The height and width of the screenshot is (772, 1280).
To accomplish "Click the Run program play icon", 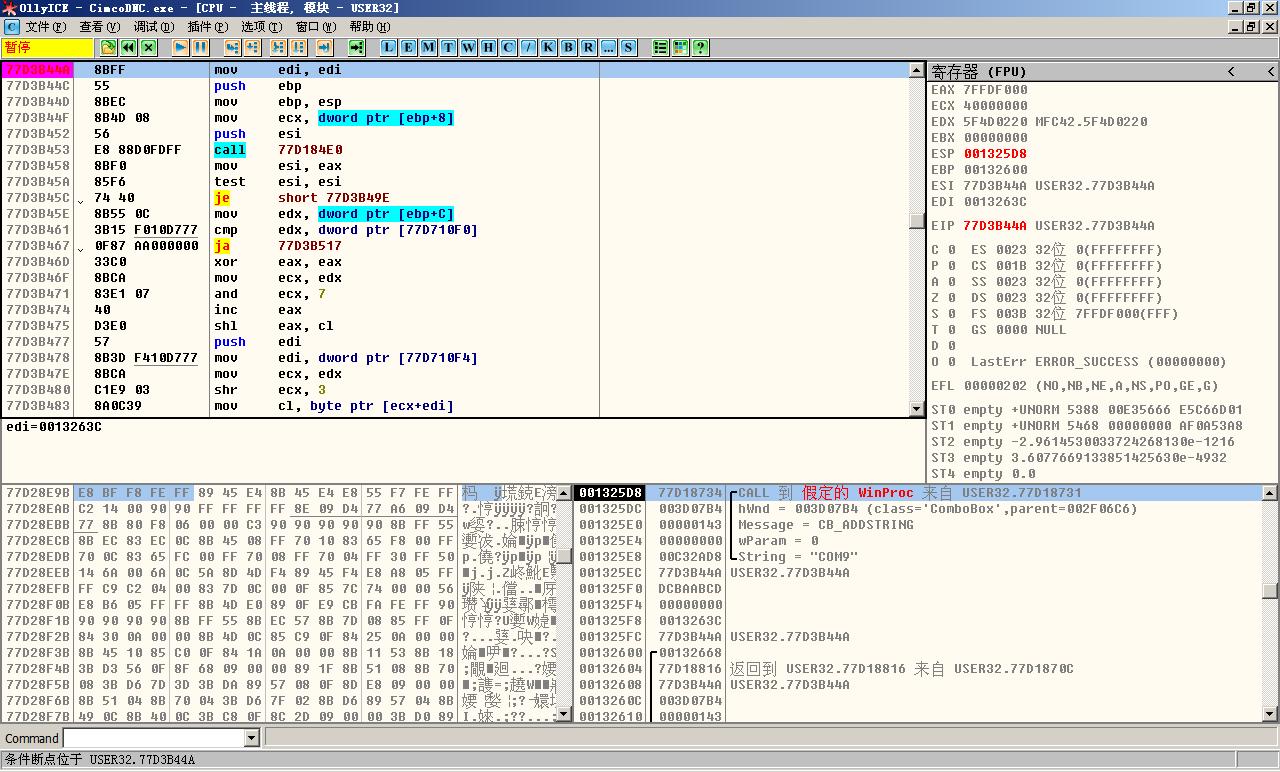I will [180, 47].
